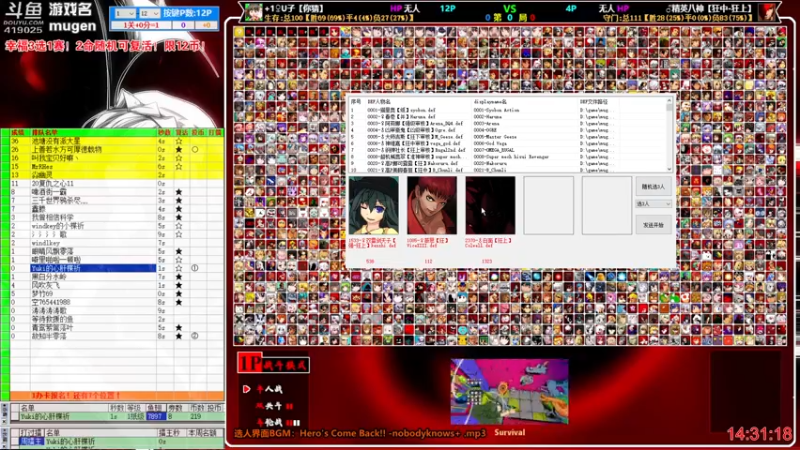Click circled 1 marker in Yuki的心肝摔坏 row
The width and height of the screenshot is (800, 450).
pyautogui.click(x=195, y=268)
